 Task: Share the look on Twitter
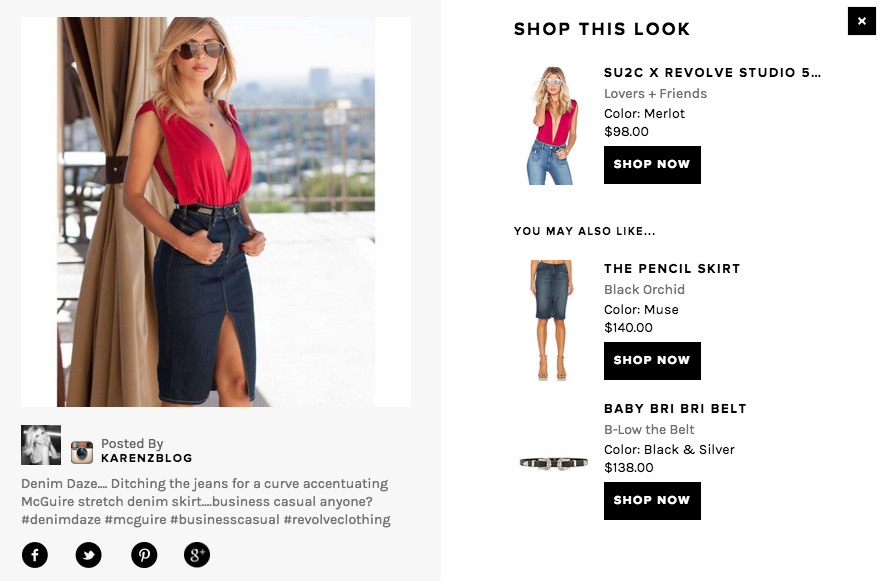[88, 555]
